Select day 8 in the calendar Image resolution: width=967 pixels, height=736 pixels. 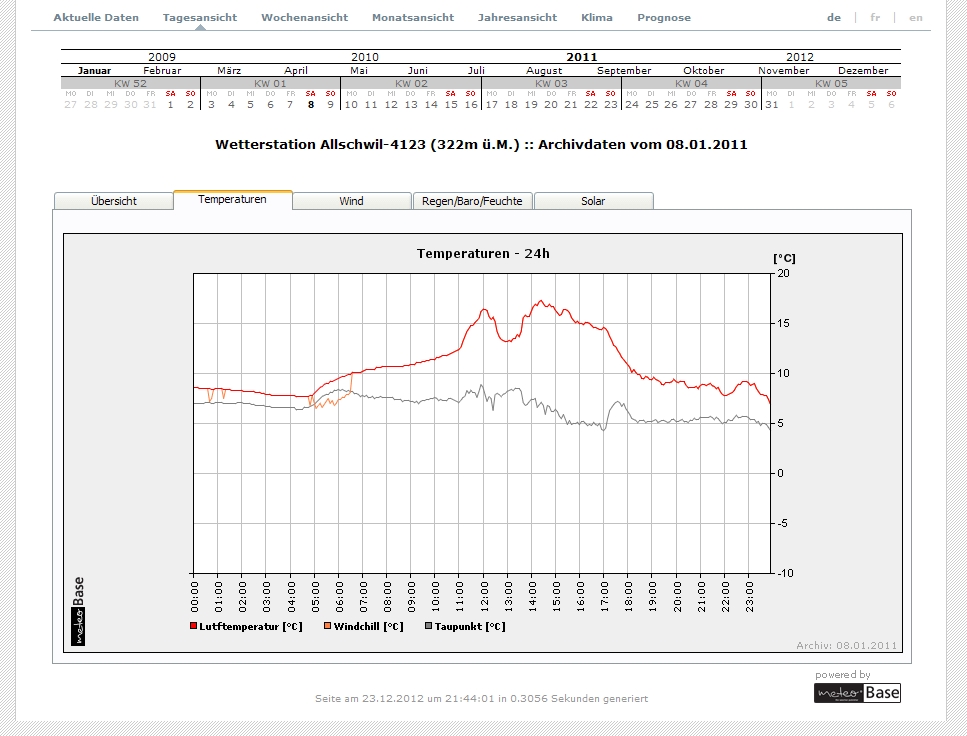tap(311, 104)
